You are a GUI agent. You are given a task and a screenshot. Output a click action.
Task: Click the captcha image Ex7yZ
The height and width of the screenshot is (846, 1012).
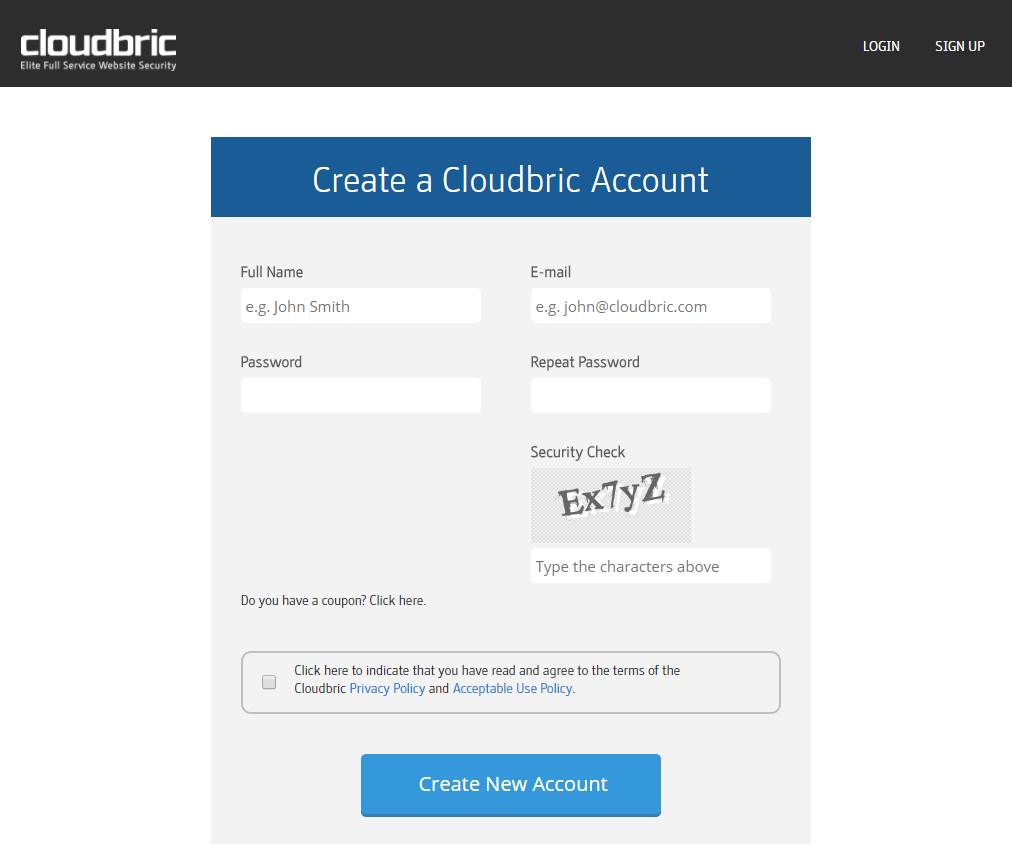[x=611, y=505]
